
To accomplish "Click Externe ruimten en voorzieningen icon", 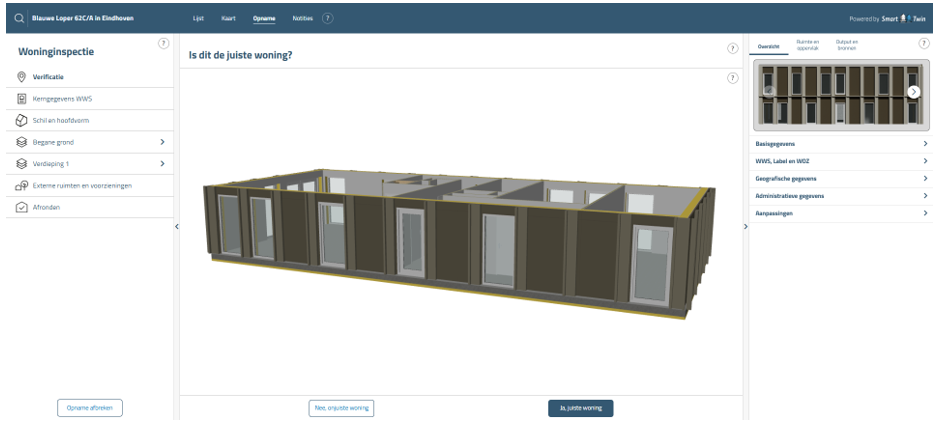I will point(21,185).
